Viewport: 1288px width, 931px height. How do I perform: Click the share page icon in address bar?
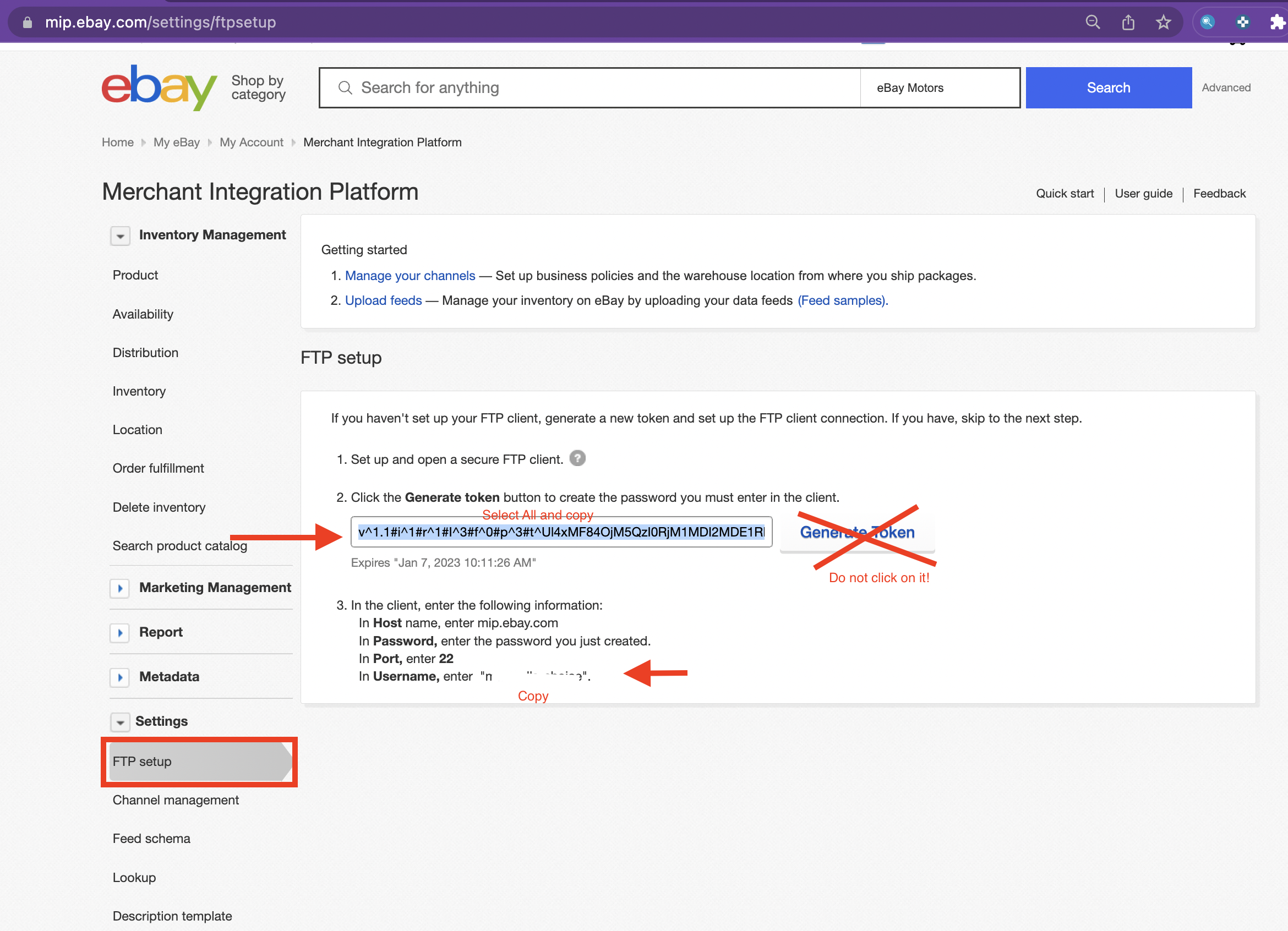click(x=1128, y=22)
